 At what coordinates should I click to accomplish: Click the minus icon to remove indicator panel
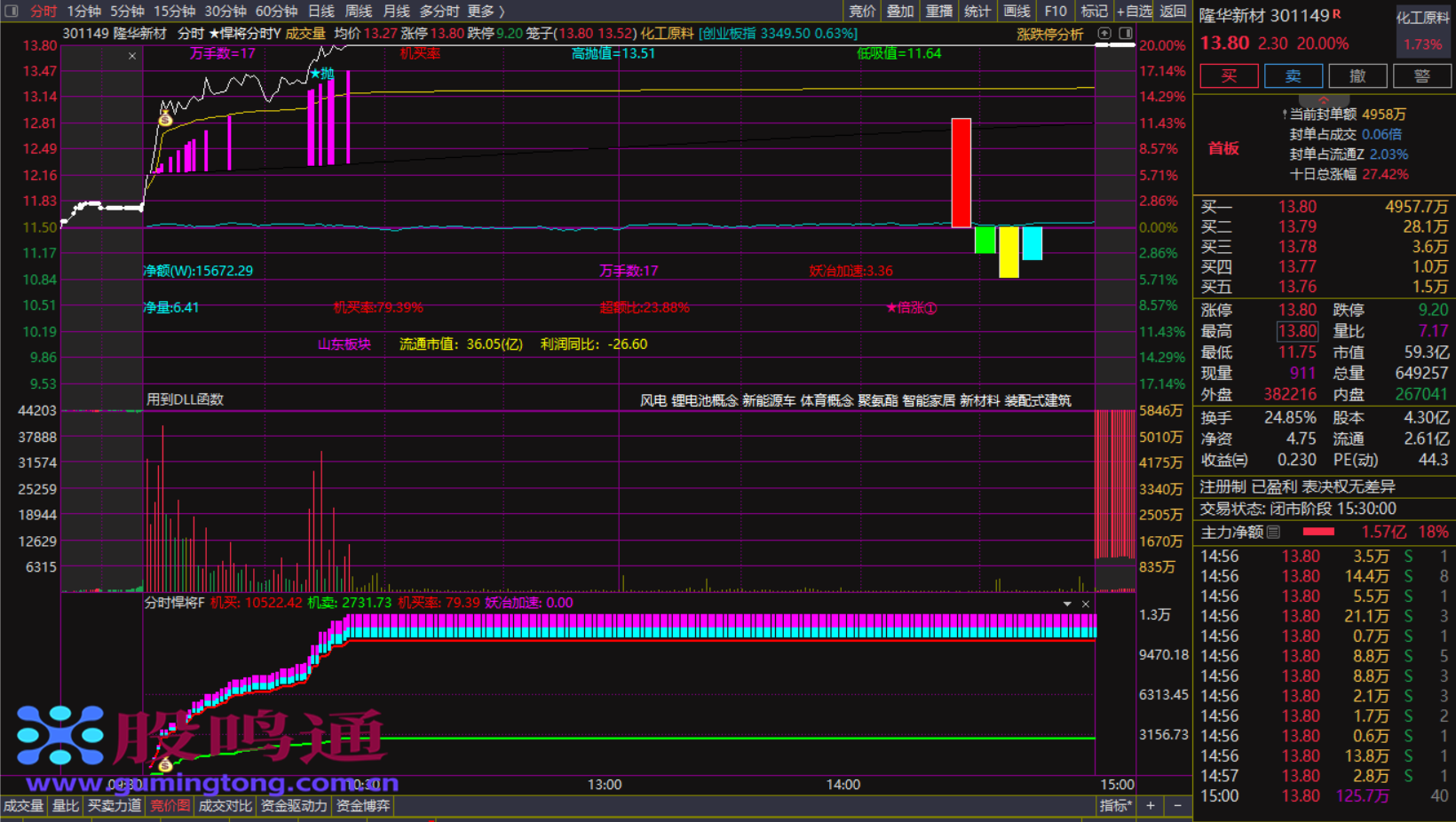coord(1178,806)
